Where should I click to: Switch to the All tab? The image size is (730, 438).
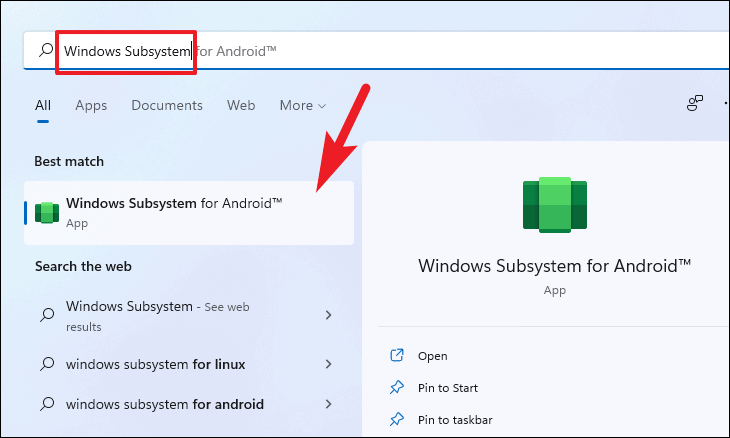click(43, 106)
